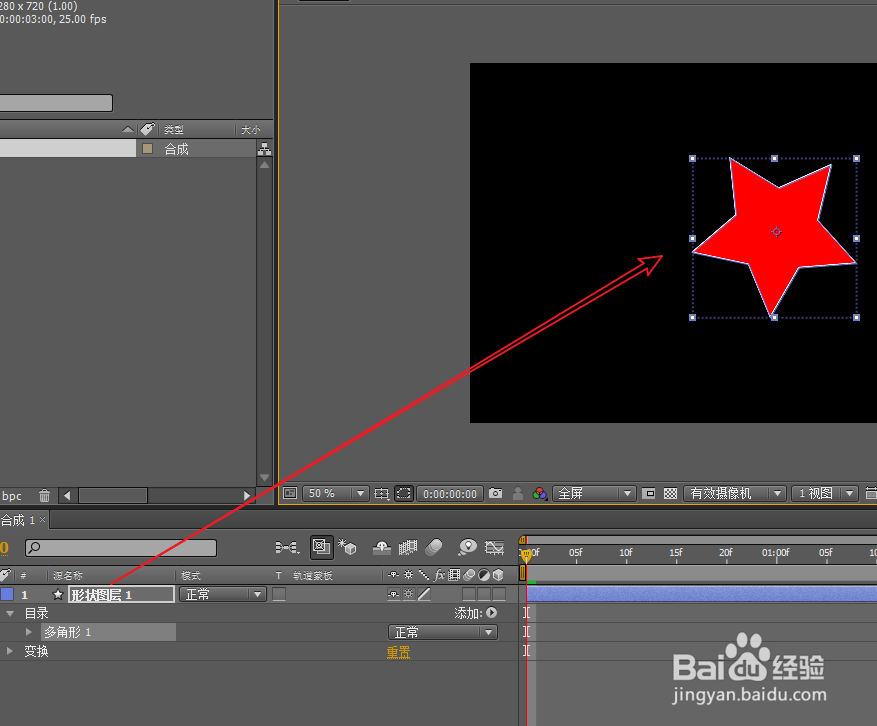Click the brainstorm lightbulb icon
This screenshot has height=726, width=877.
(467, 547)
